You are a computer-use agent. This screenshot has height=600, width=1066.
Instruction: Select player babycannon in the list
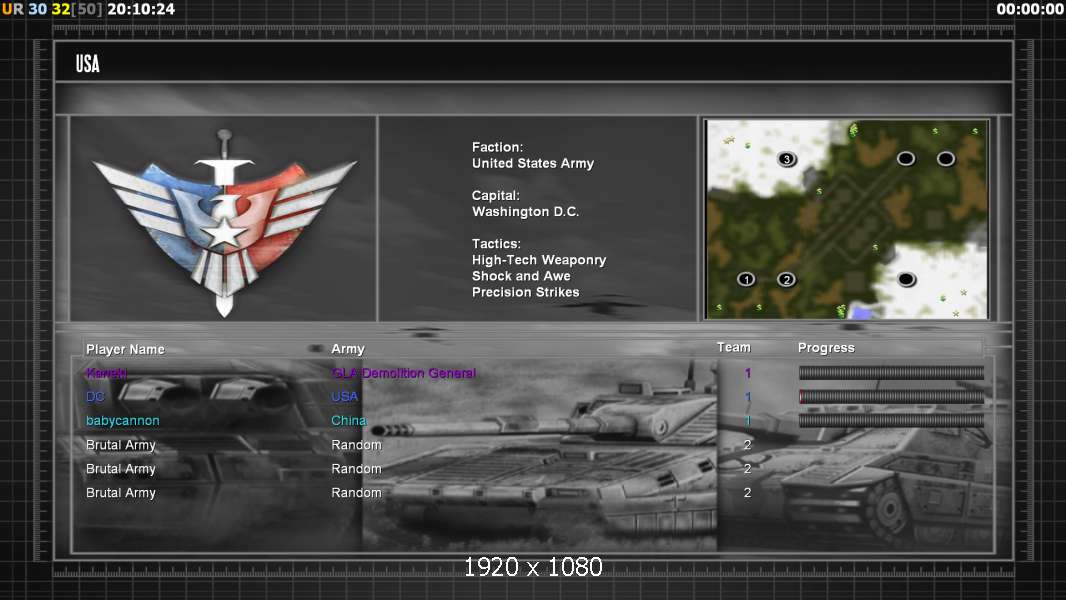(x=123, y=421)
